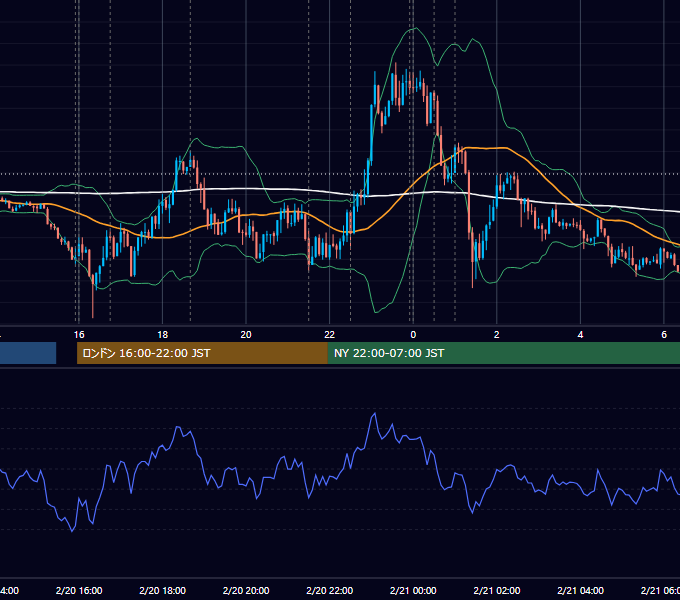Click the hour label 4 on price chart axis
The image size is (680, 600).
[x=580, y=335]
